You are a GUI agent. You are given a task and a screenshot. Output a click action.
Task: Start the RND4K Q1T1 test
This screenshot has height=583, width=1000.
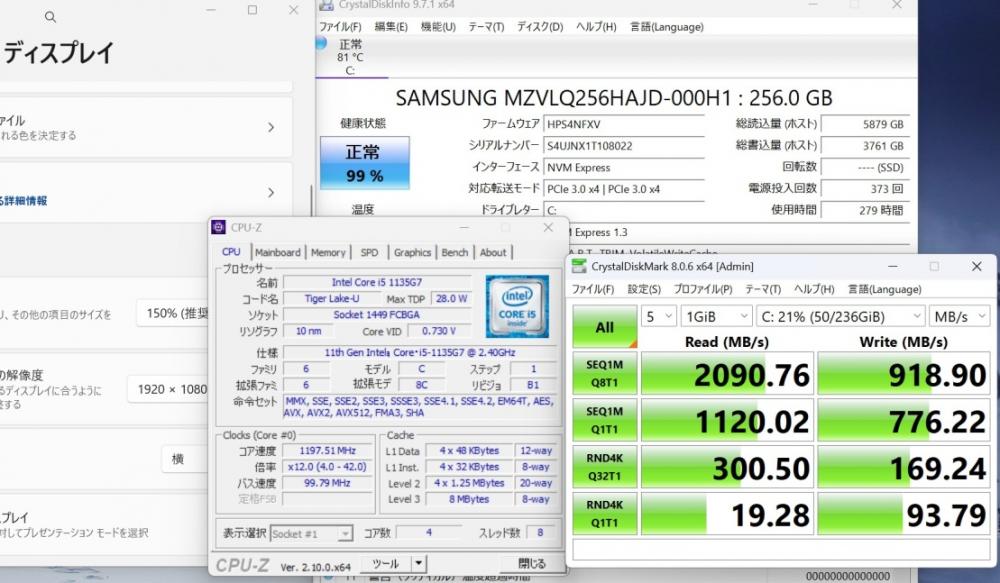605,513
